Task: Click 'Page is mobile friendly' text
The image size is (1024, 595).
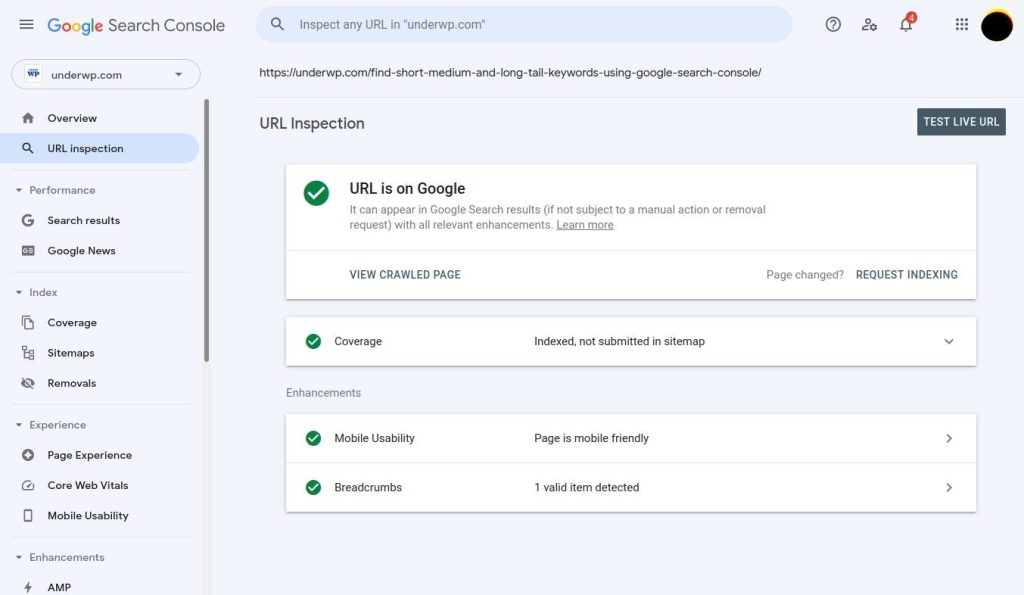Action: (x=591, y=438)
